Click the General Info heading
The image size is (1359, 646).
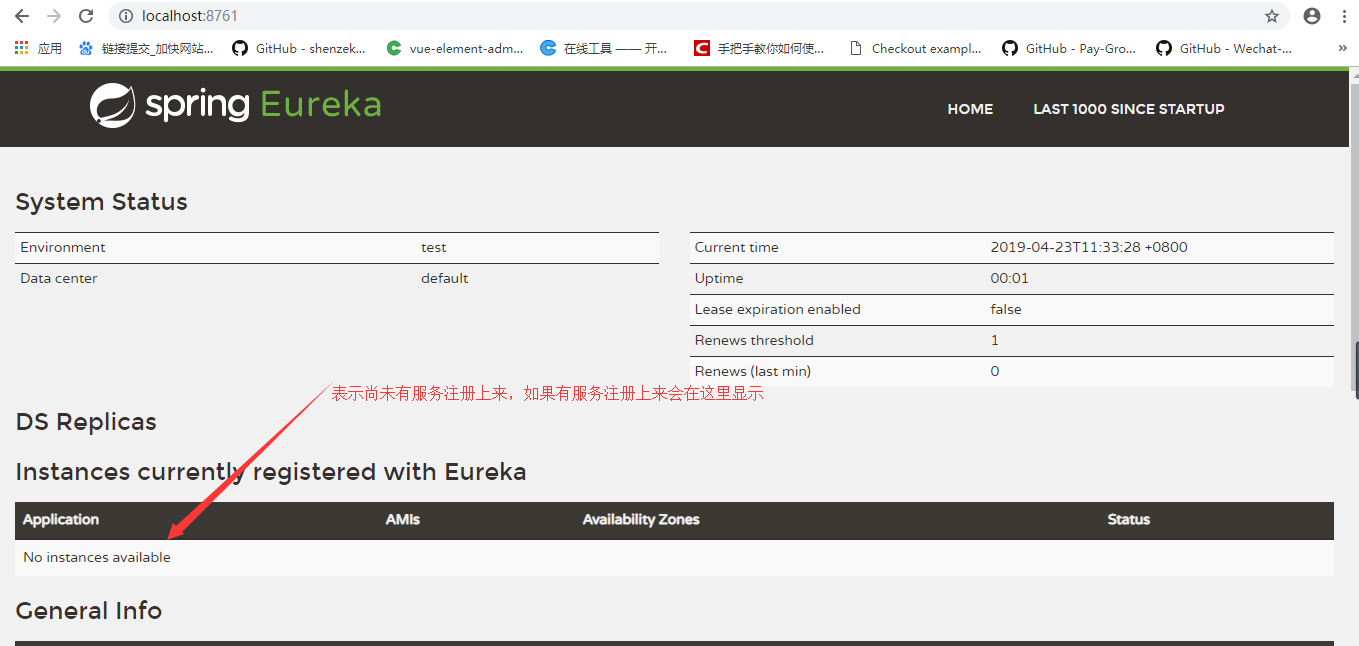[x=89, y=611]
